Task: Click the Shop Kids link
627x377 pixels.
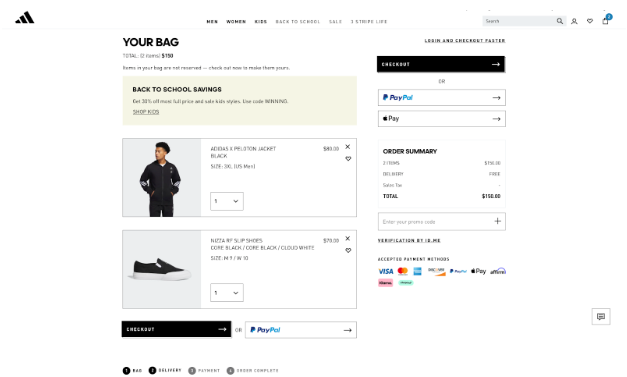Action: pos(146,112)
